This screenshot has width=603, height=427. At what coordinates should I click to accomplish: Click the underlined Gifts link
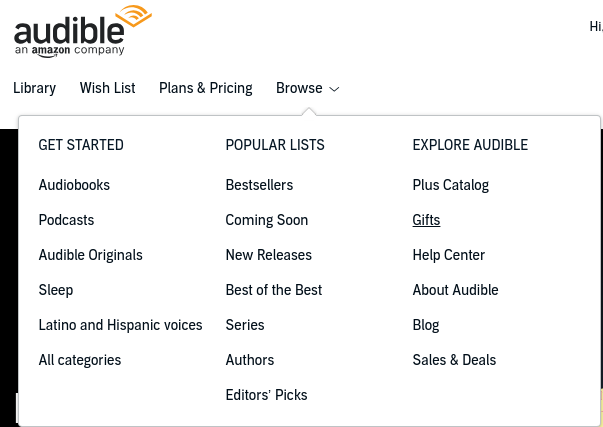pyautogui.click(x=426, y=220)
